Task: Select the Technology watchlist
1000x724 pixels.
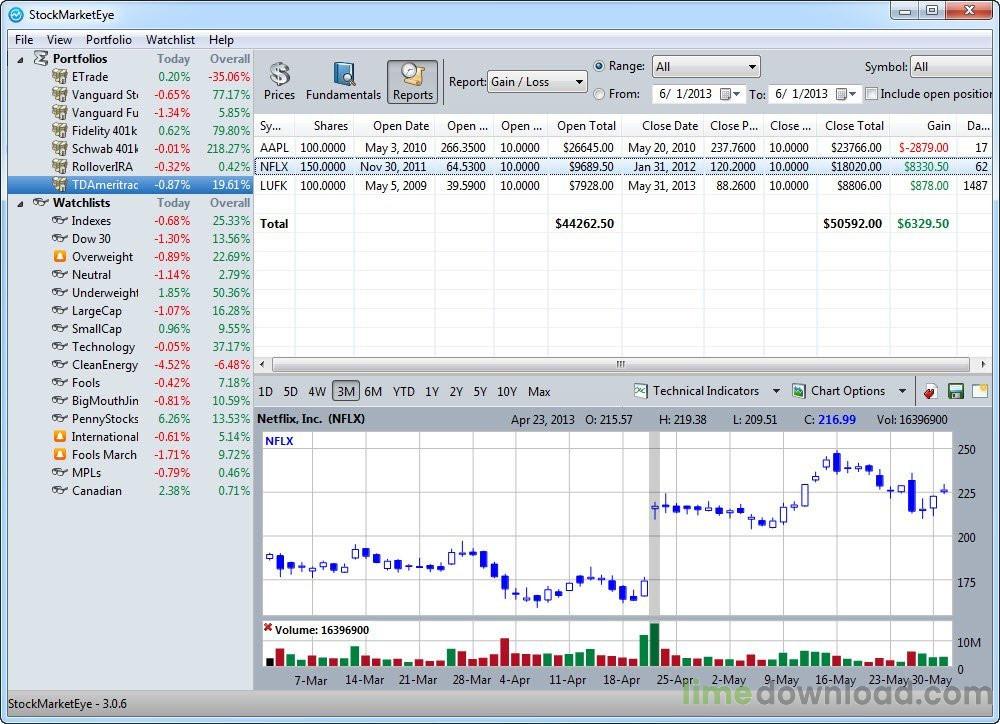Action: coord(103,347)
